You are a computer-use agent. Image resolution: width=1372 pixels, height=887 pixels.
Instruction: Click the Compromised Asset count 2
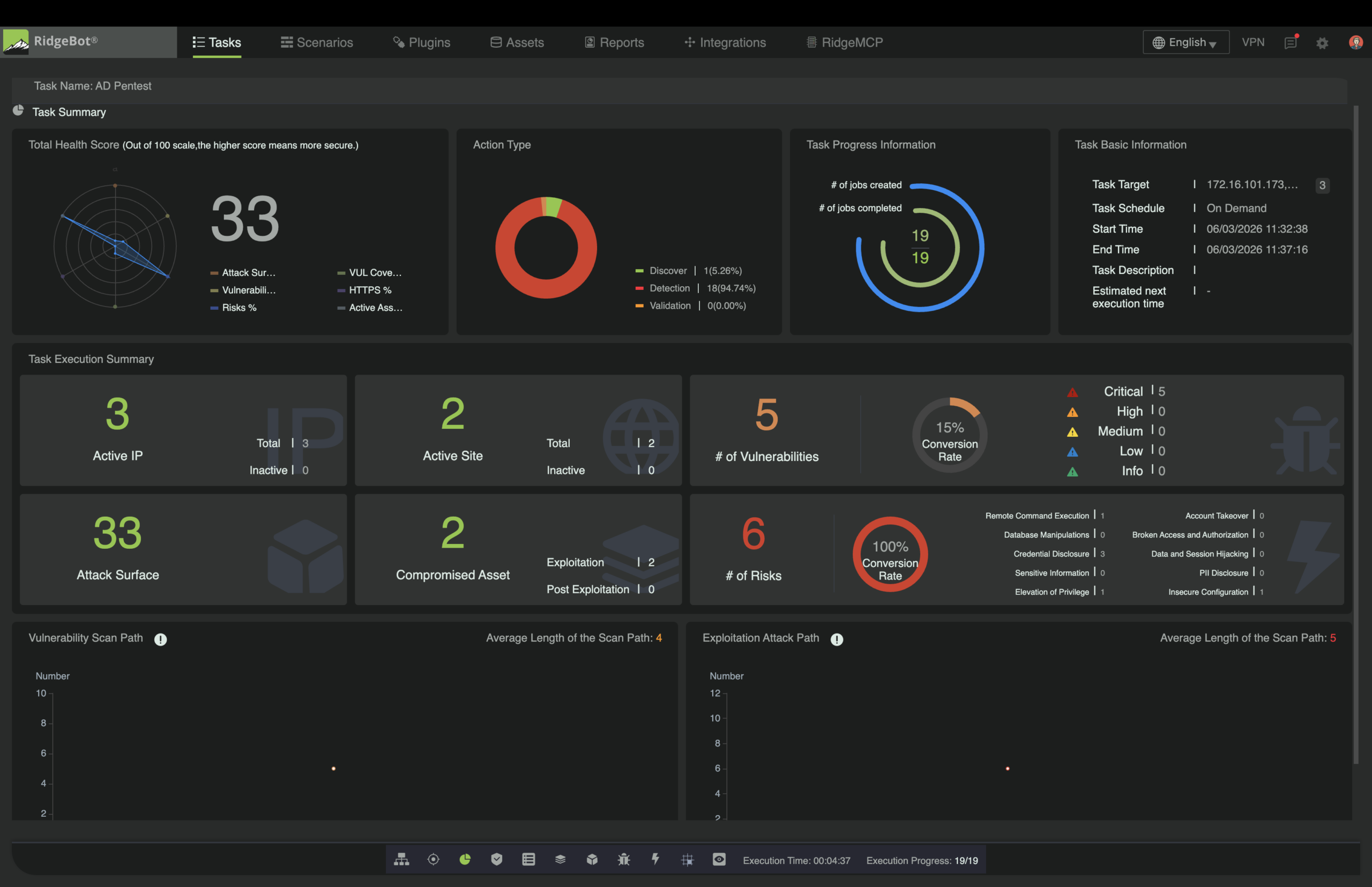click(x=453, y=533)
